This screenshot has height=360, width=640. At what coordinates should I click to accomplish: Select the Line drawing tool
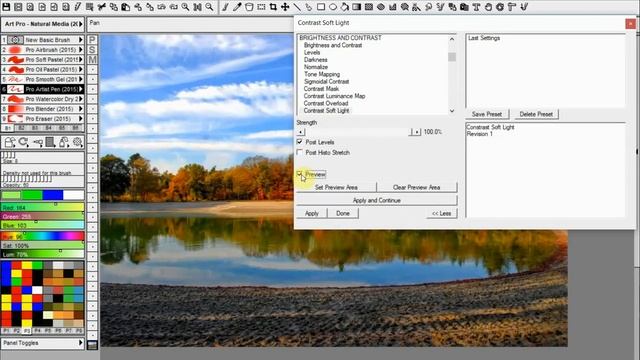coord(297,7)
